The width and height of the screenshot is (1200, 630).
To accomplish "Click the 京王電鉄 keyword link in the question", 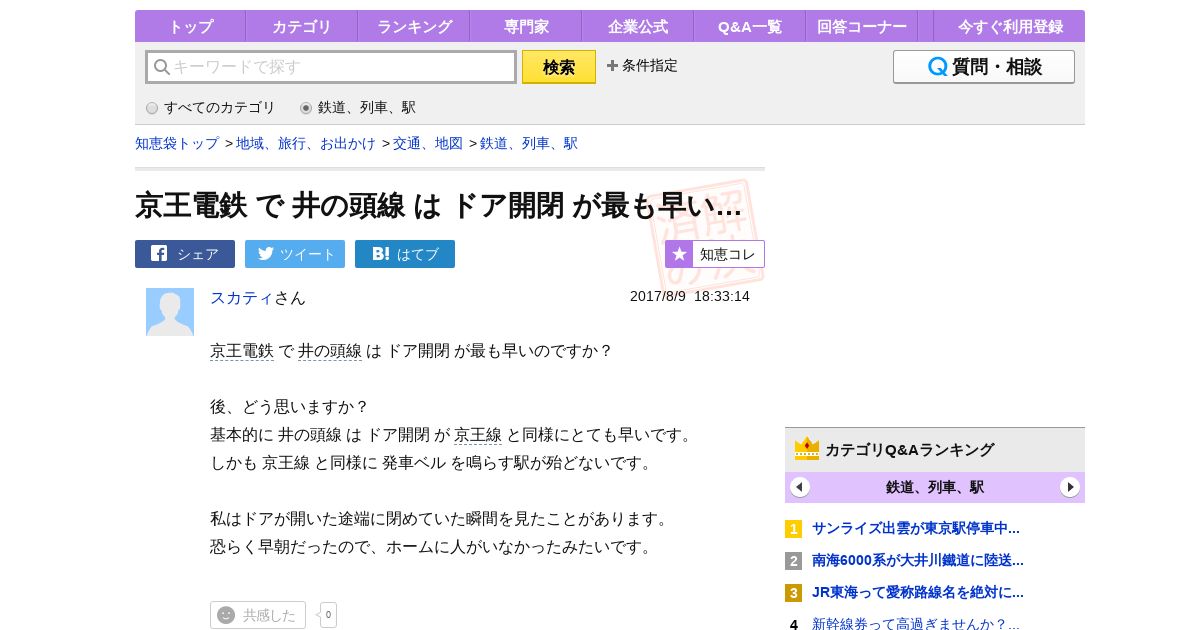I will coord(242,351).
